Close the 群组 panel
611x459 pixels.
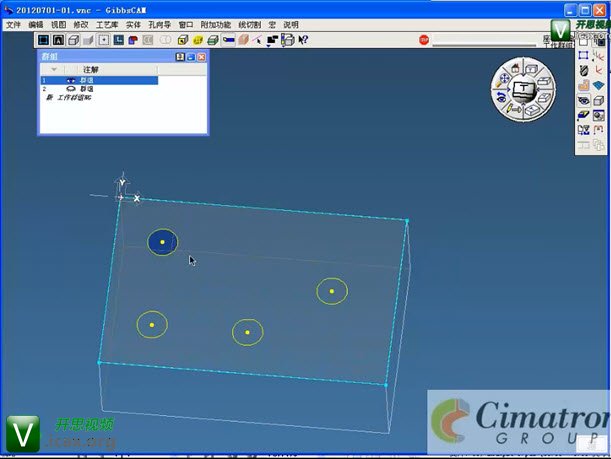(201, 57)
